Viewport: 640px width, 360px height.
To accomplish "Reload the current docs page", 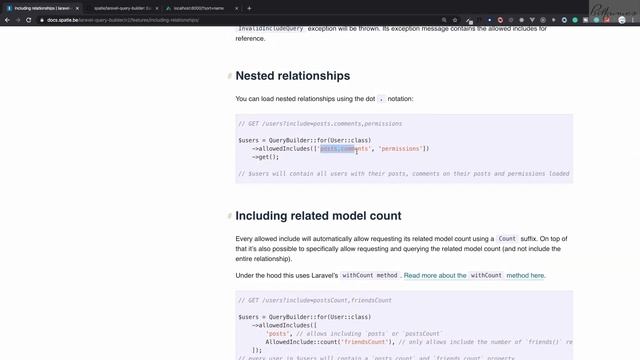I will pyautogui.click(x=29, y=20).
